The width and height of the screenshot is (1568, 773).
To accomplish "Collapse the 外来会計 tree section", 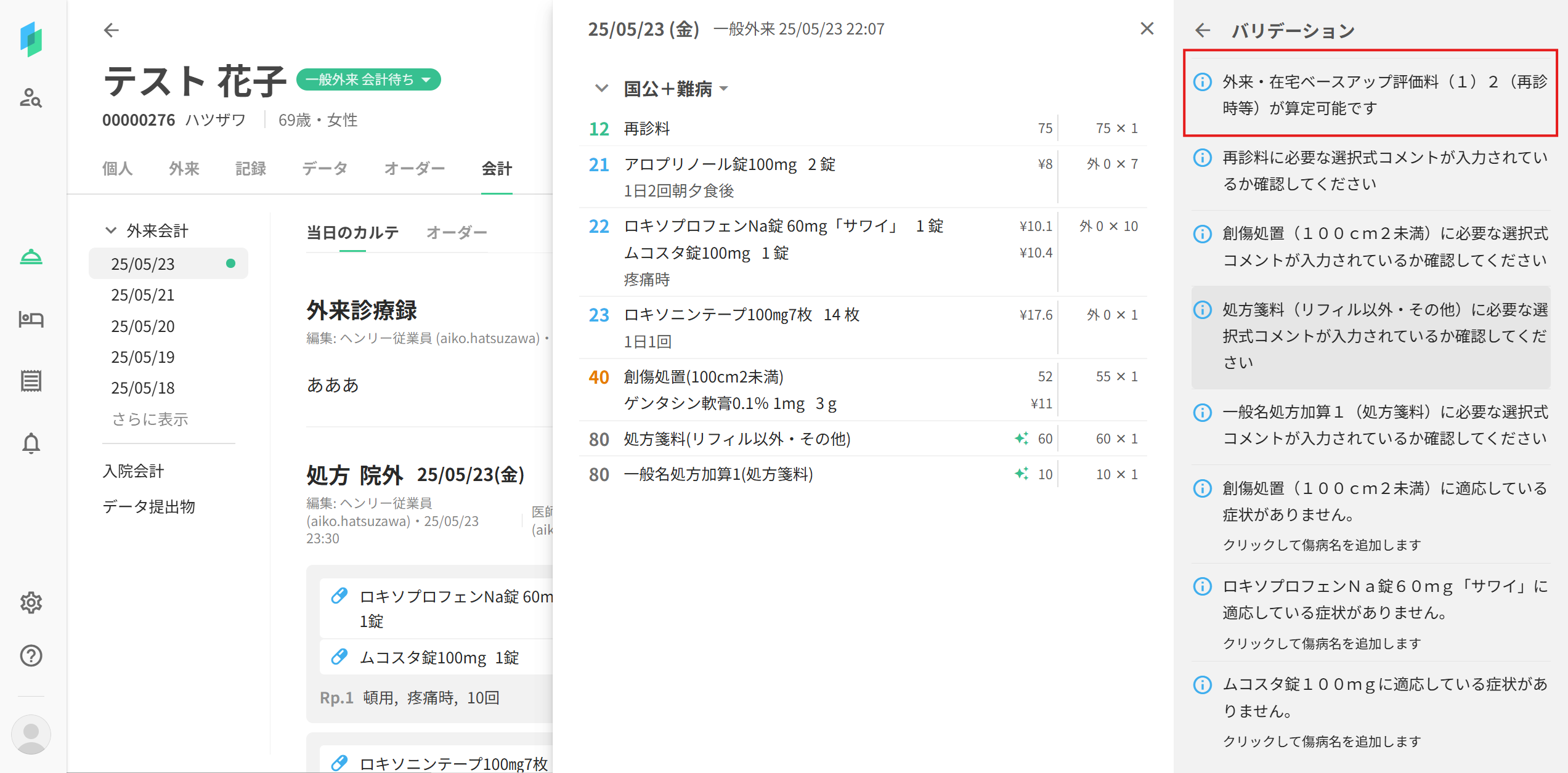I will point(111,230).
